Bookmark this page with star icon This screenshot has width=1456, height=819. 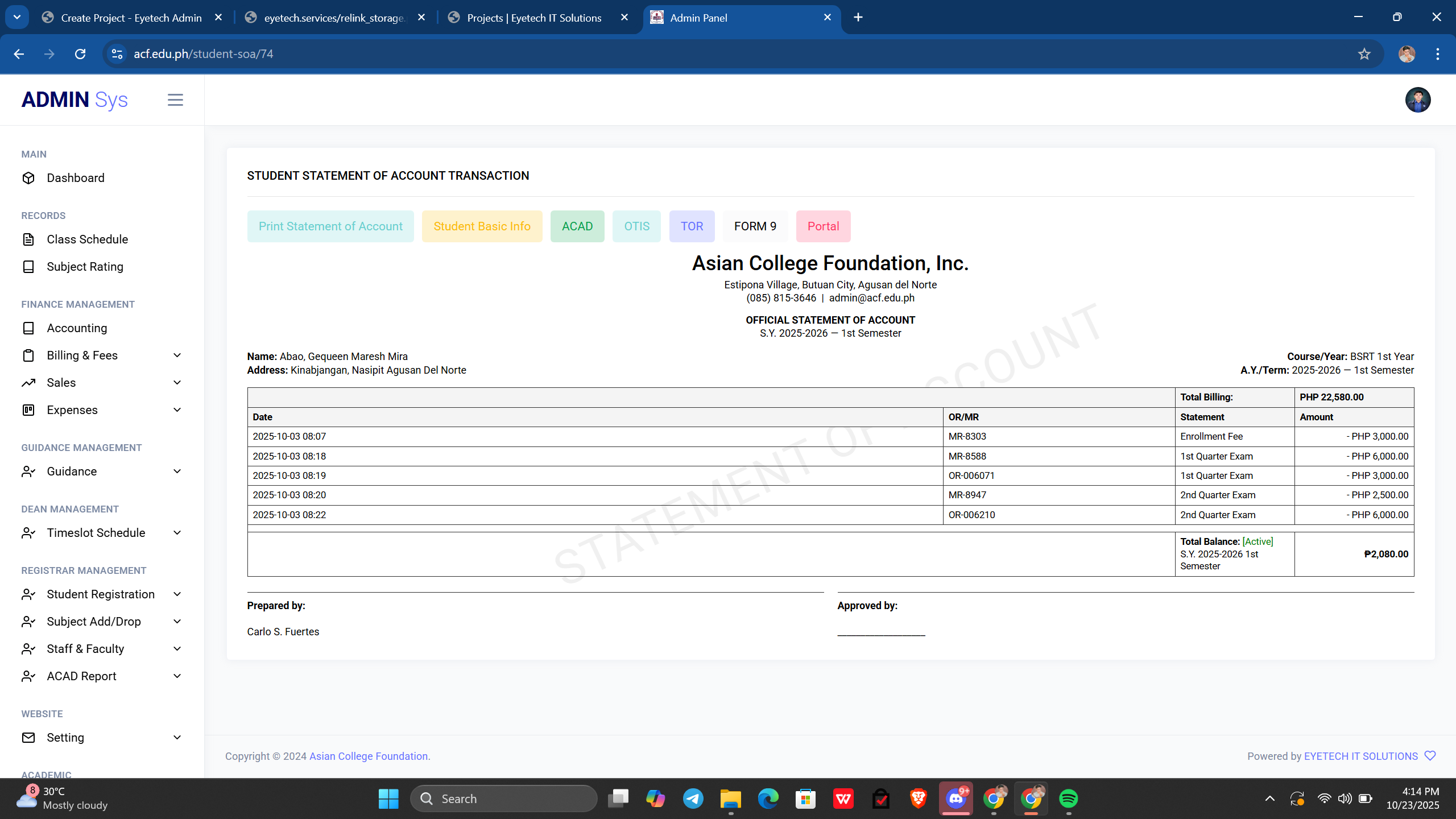(1364, 54)
